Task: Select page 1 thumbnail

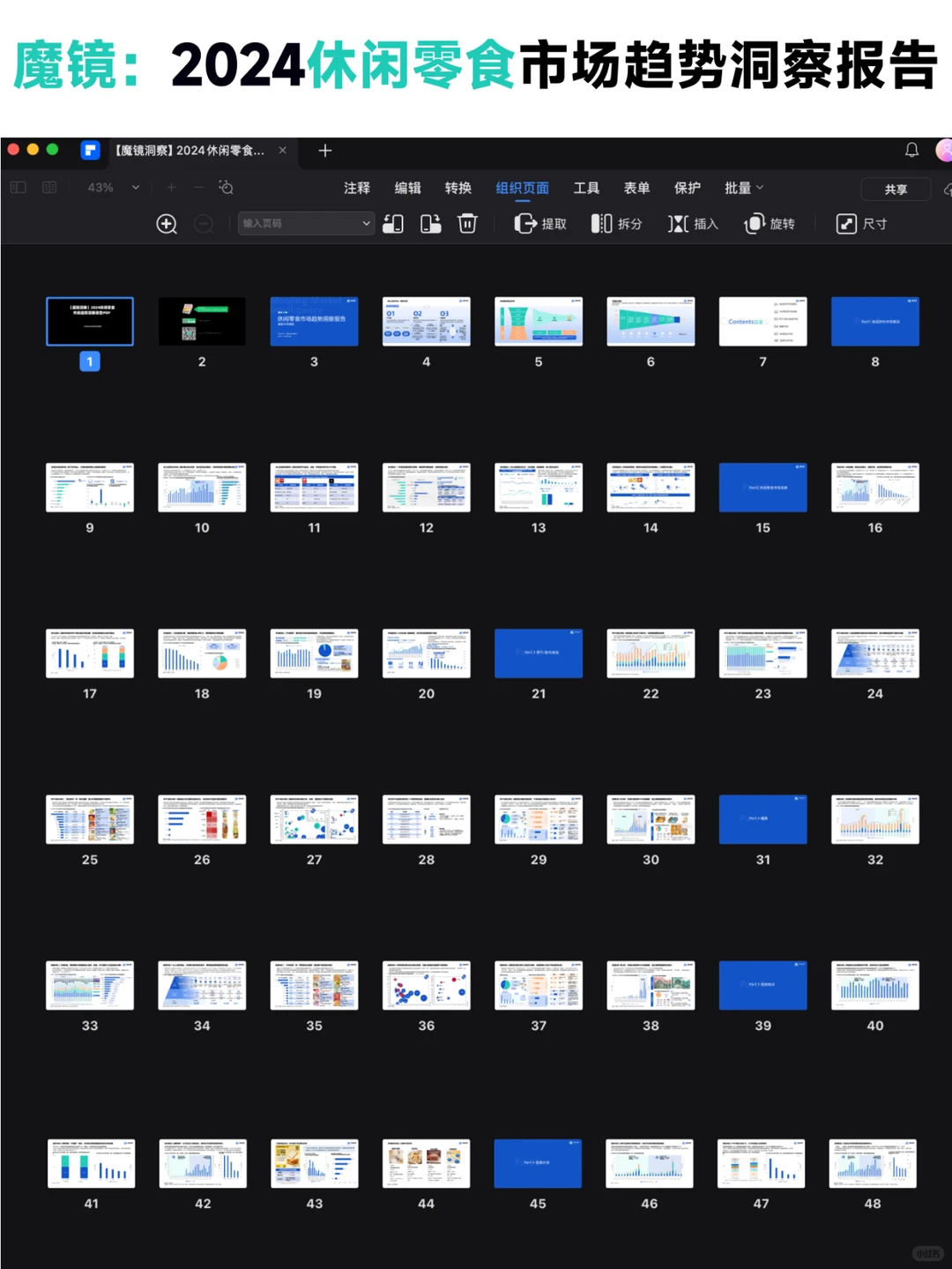Action: coord(90,321)
